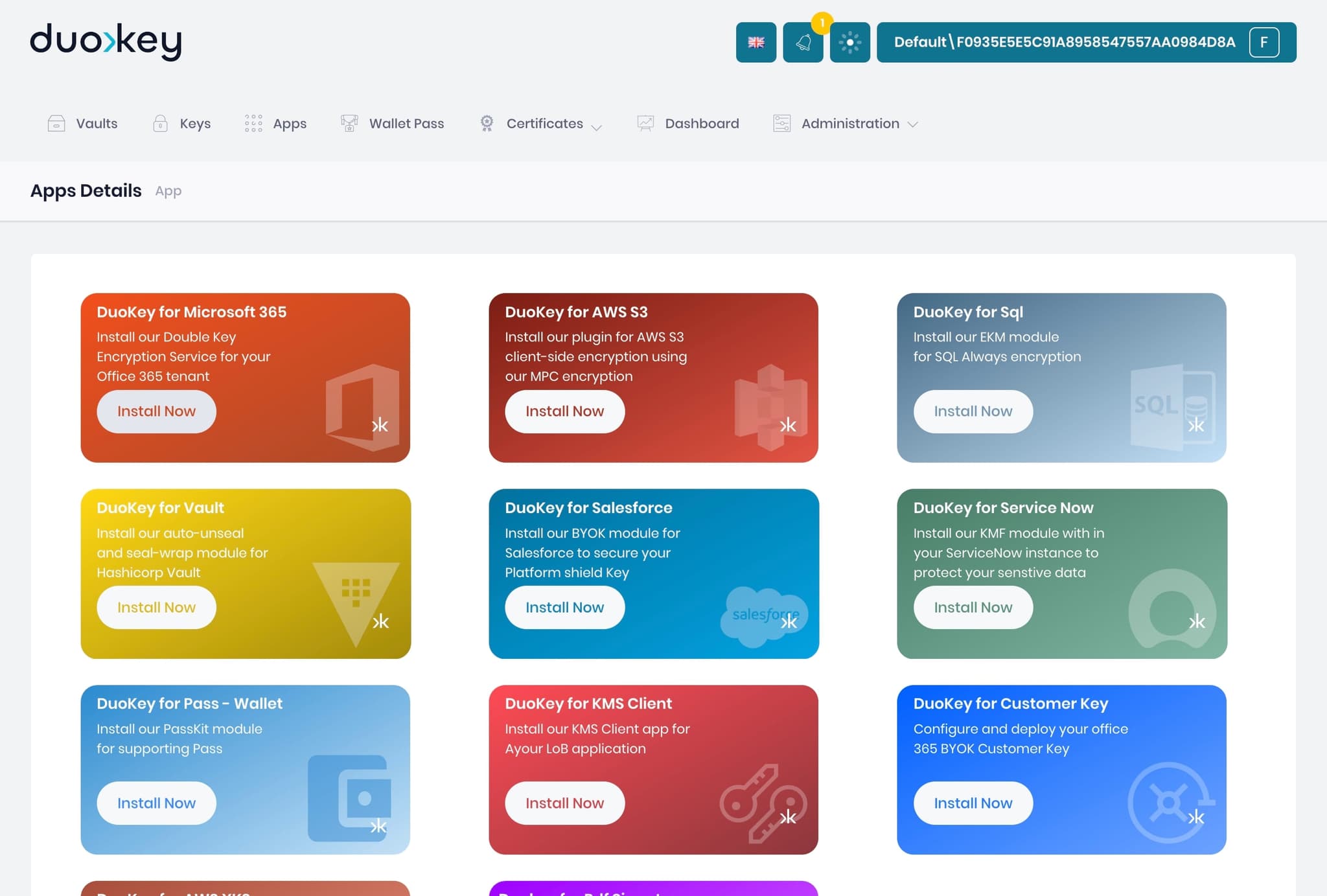Image resolution: width=1327 pixels, height=896 pixels.
Task: Click the Customer Key circular icon
Action: coord(1170,803)
